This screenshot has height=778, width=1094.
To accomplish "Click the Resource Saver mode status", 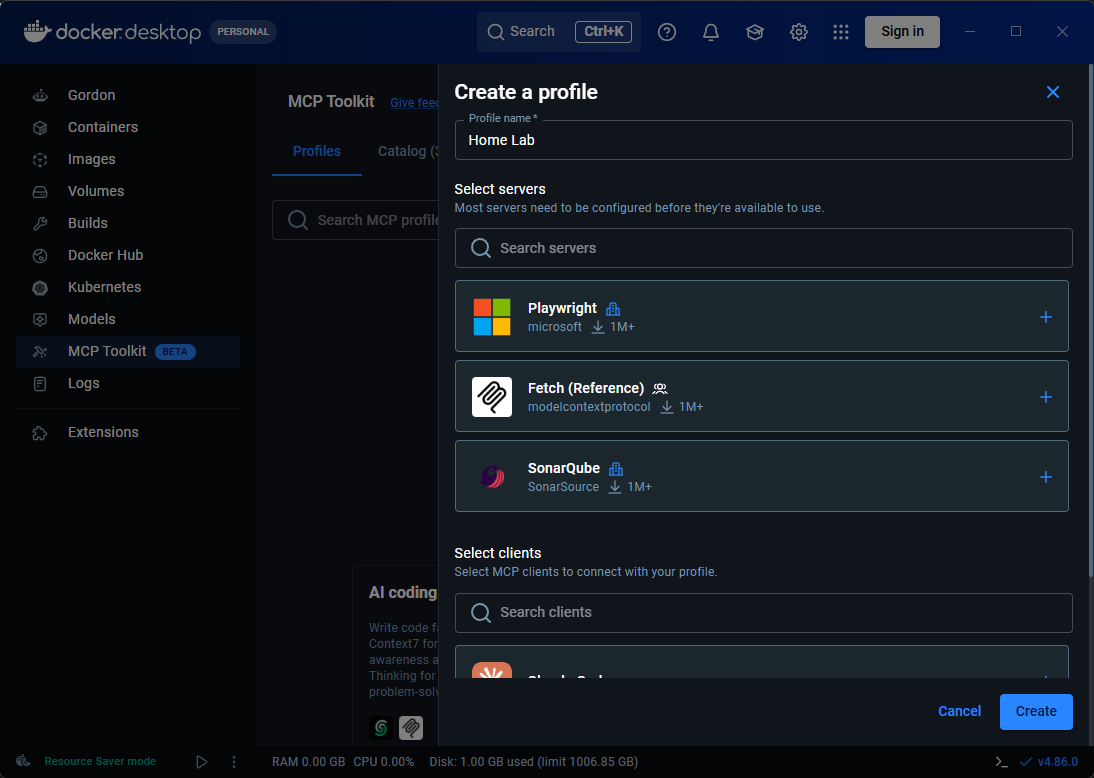I will pyautogui.click(x=100, y=761).
